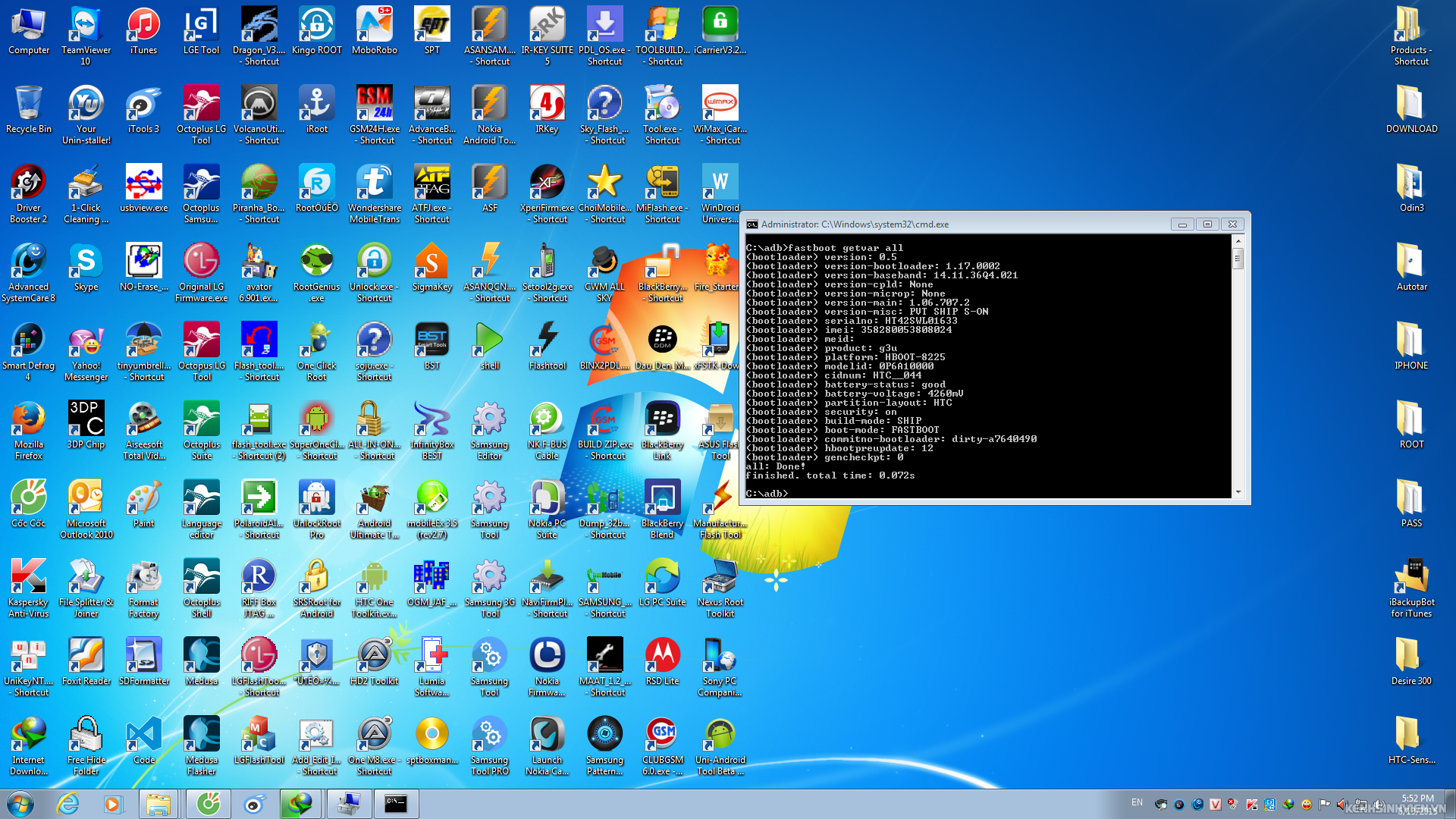This screenshot has width=1456, height=819.
Task: Open the RSD Lite desktop icon
Action: [x=662, y=661]
